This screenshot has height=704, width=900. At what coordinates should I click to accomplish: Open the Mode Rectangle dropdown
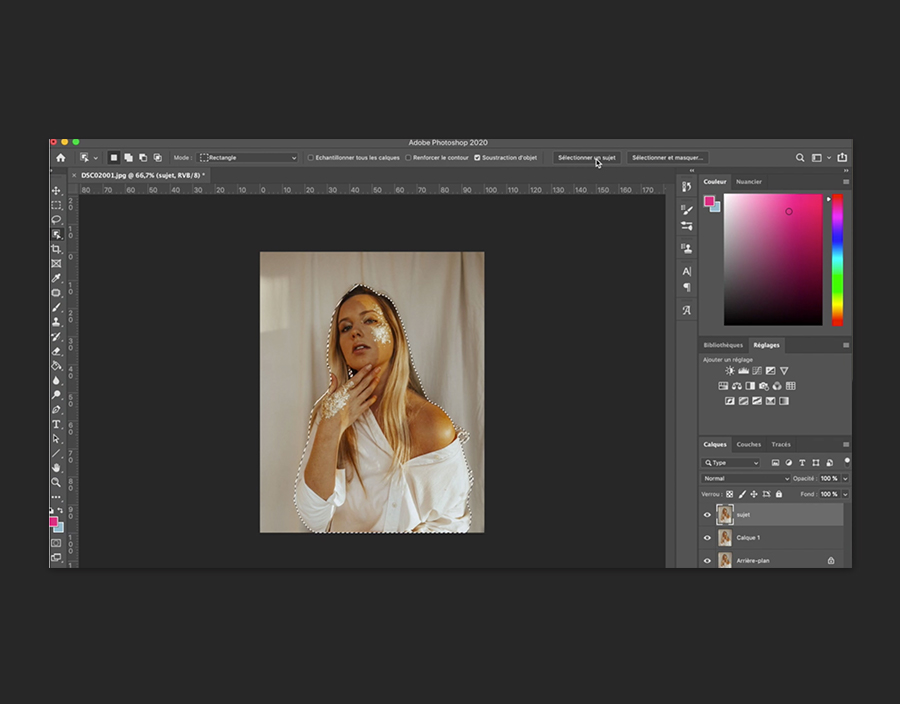(x=248, y=158)
